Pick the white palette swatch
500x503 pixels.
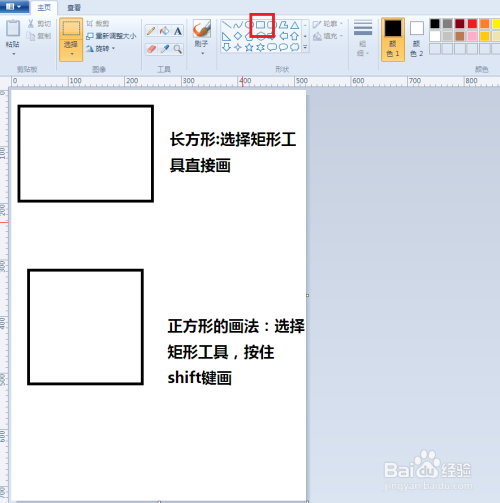[x=435, y=36]
